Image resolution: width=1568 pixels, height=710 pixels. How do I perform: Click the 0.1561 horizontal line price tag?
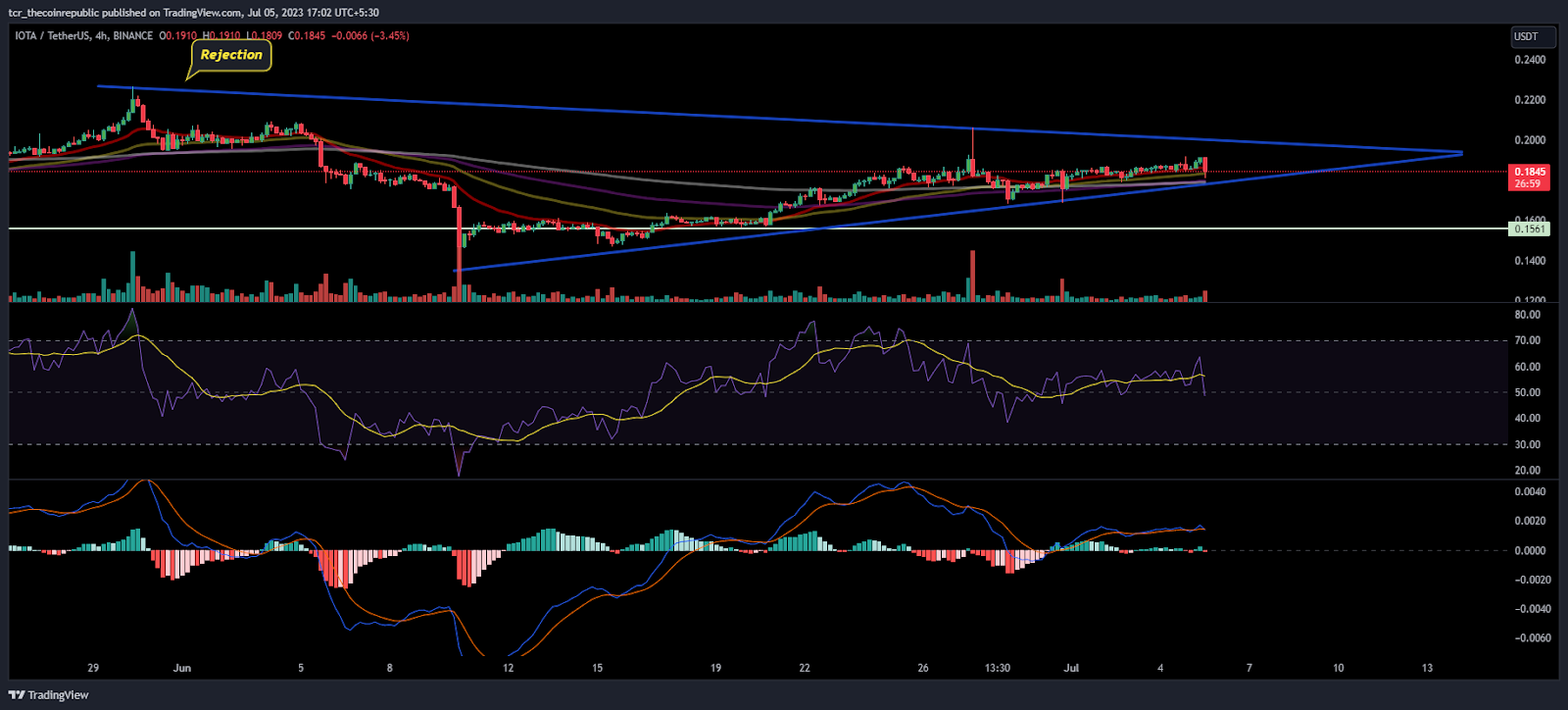tap(1530, 228)
